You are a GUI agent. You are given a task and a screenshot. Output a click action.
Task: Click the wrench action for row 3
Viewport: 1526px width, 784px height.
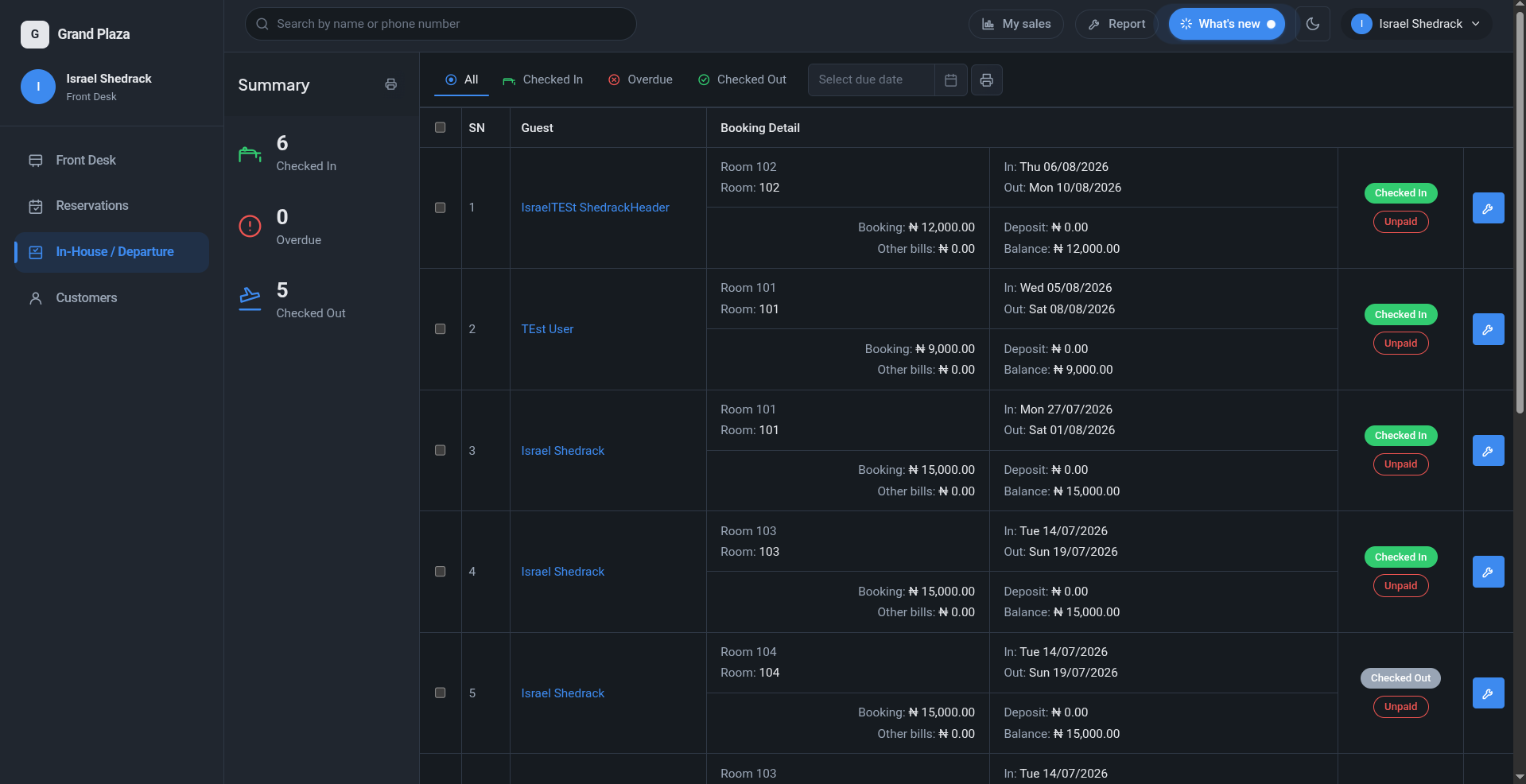pyautogui.click(x=1488, y=451)
